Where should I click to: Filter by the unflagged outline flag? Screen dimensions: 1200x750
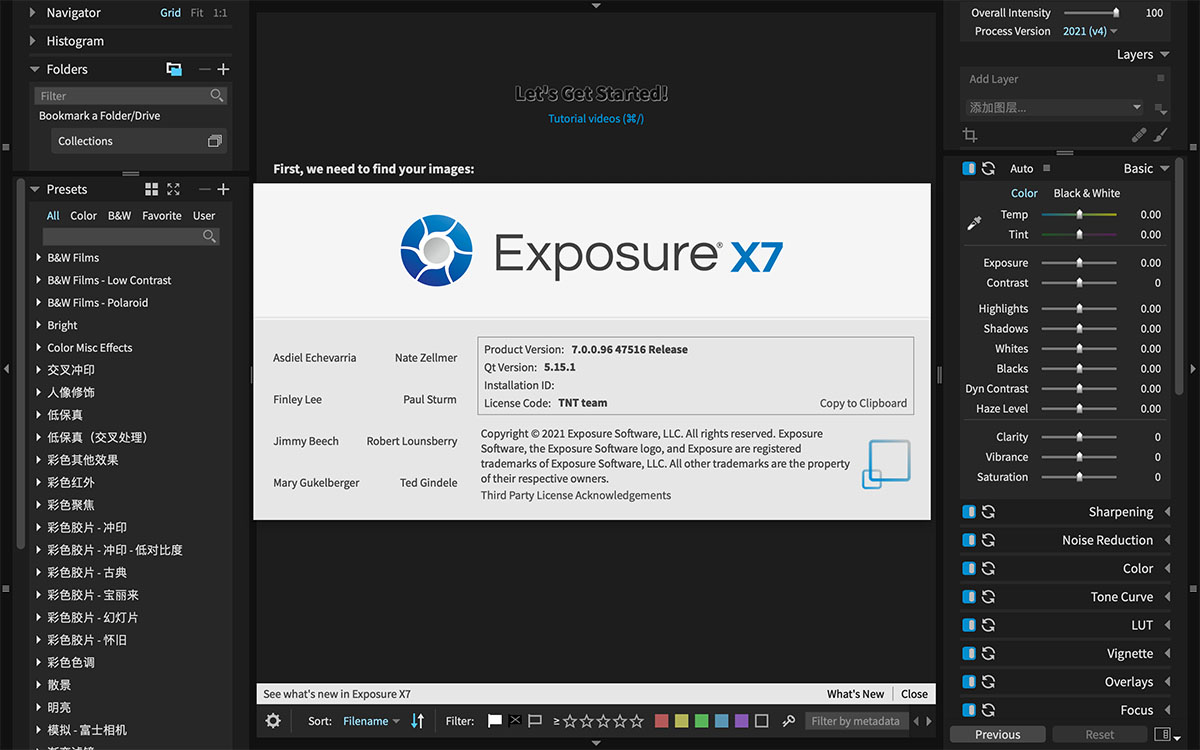535,721
